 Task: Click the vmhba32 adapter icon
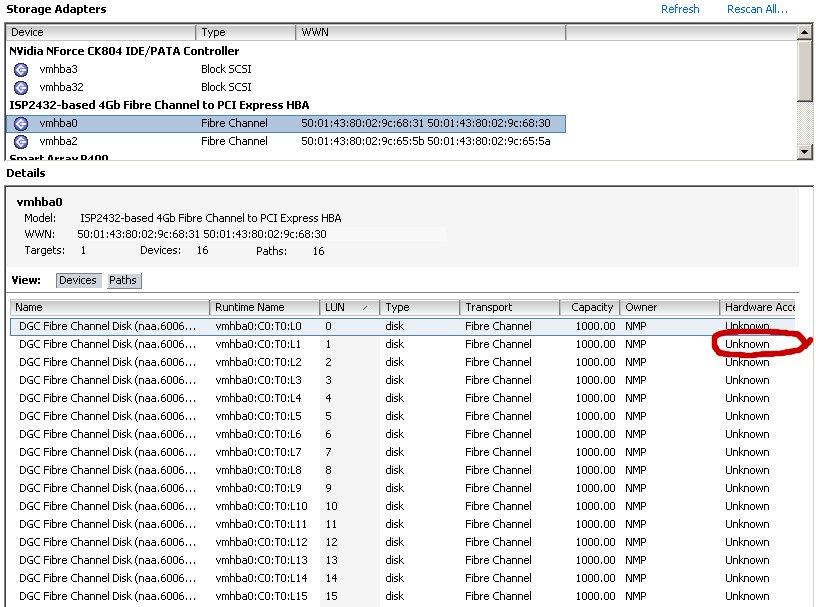click(x=21, y=87)
